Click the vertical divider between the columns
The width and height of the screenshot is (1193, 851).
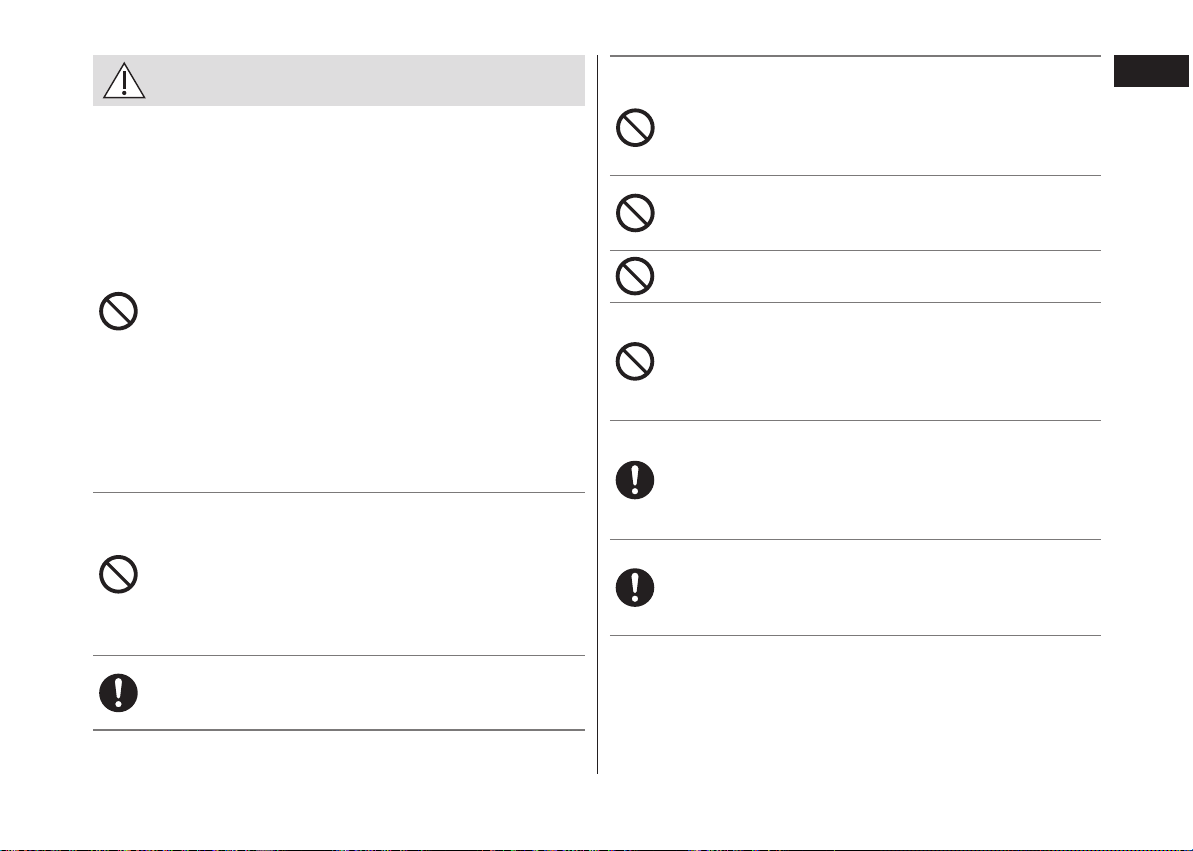click(597, 414)
